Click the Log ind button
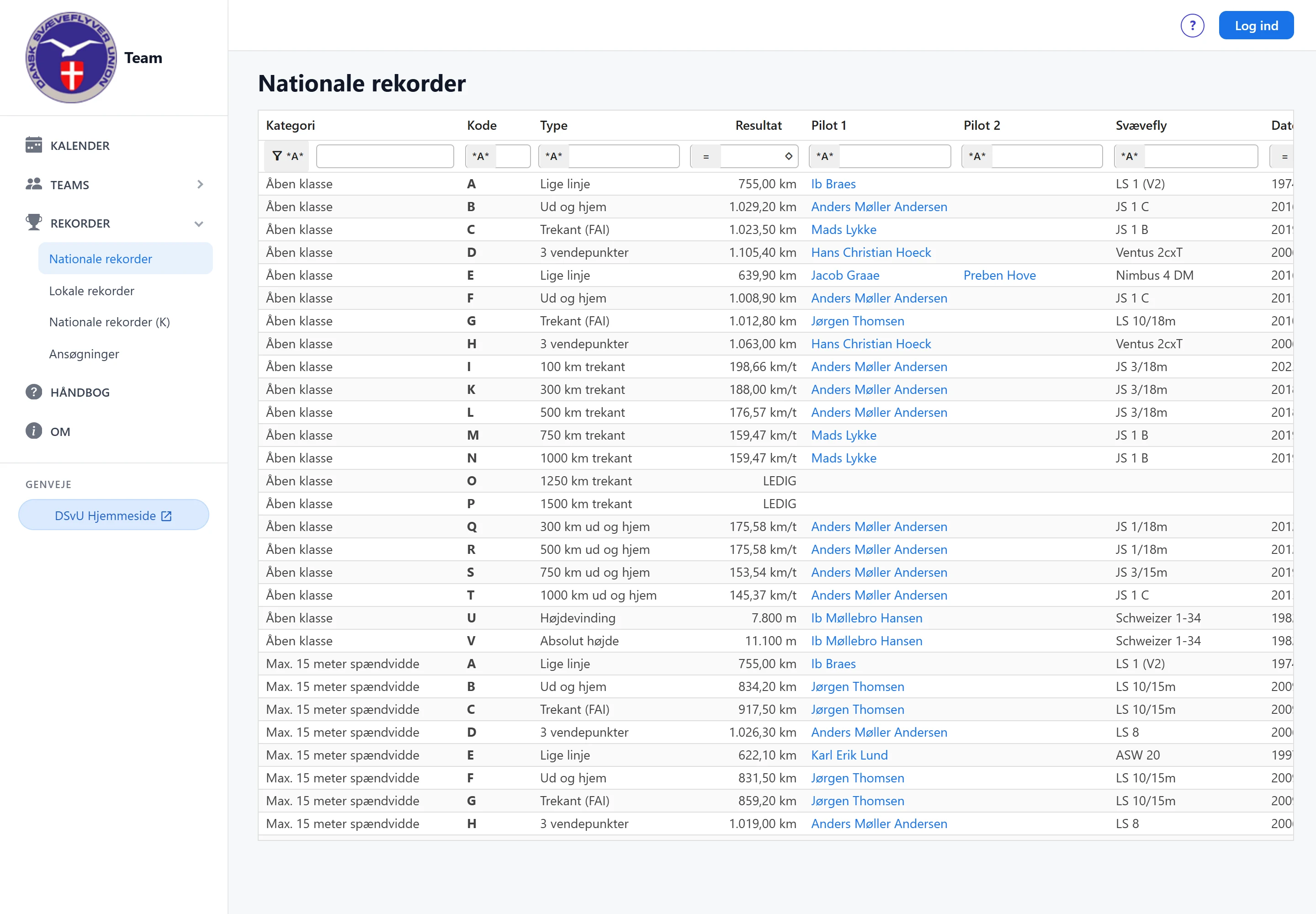This screenshot has height=914, width=1316. tap(1256, 26)
